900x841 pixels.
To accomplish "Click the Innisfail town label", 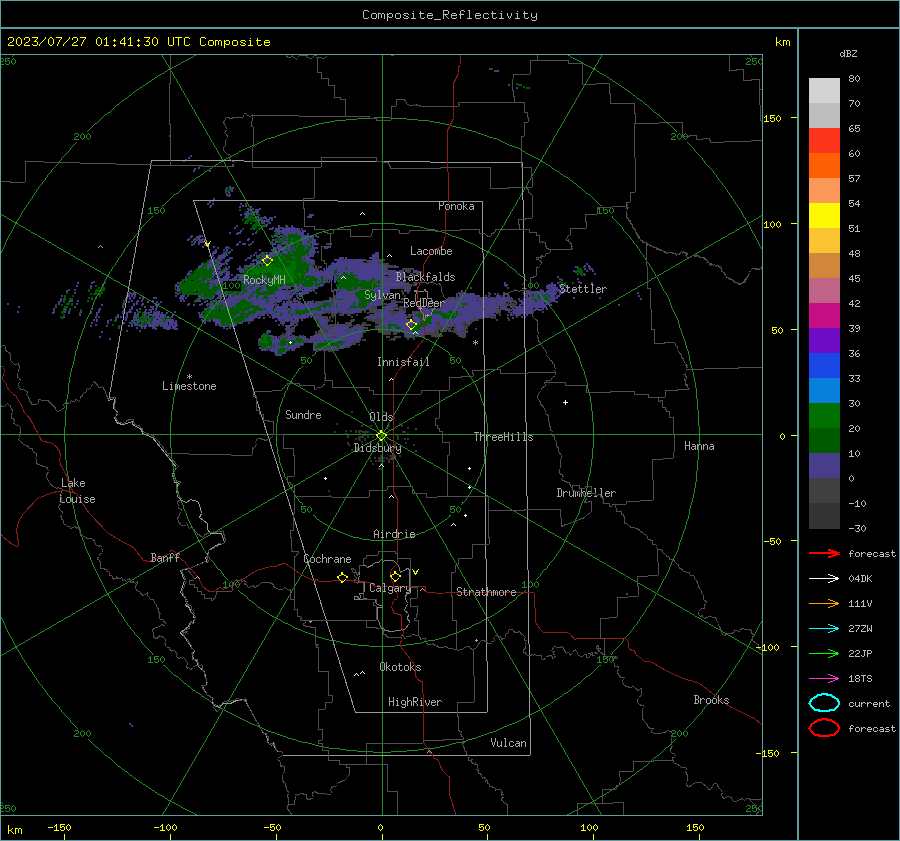I will click(403, 362).
